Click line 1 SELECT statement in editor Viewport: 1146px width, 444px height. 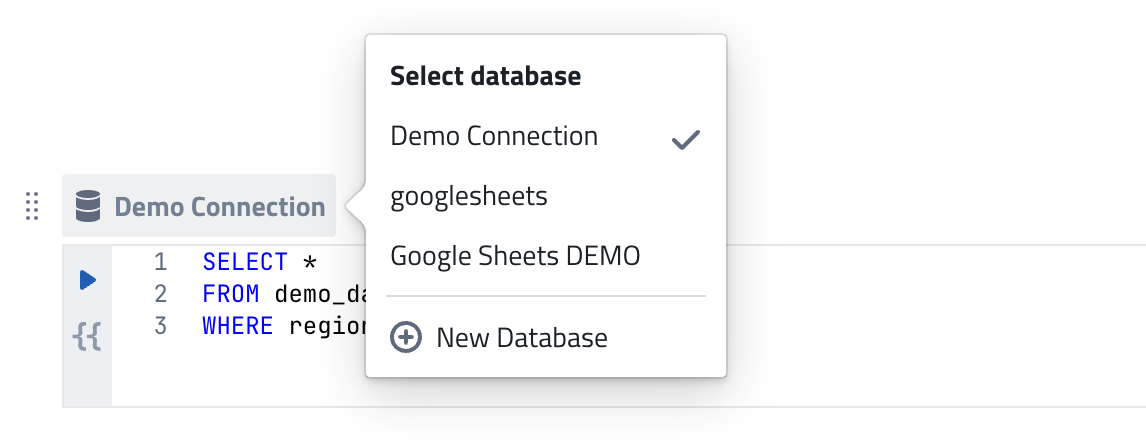pos(259,262)
